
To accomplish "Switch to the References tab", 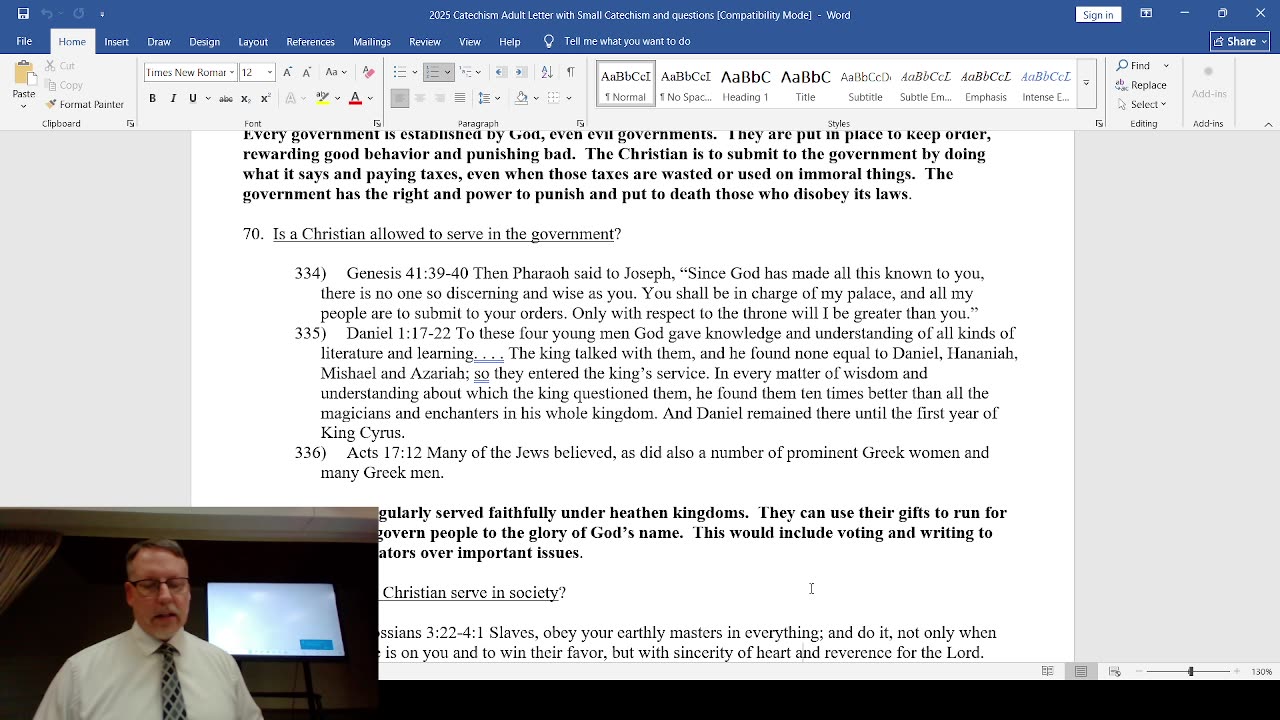I will [310, 41].
